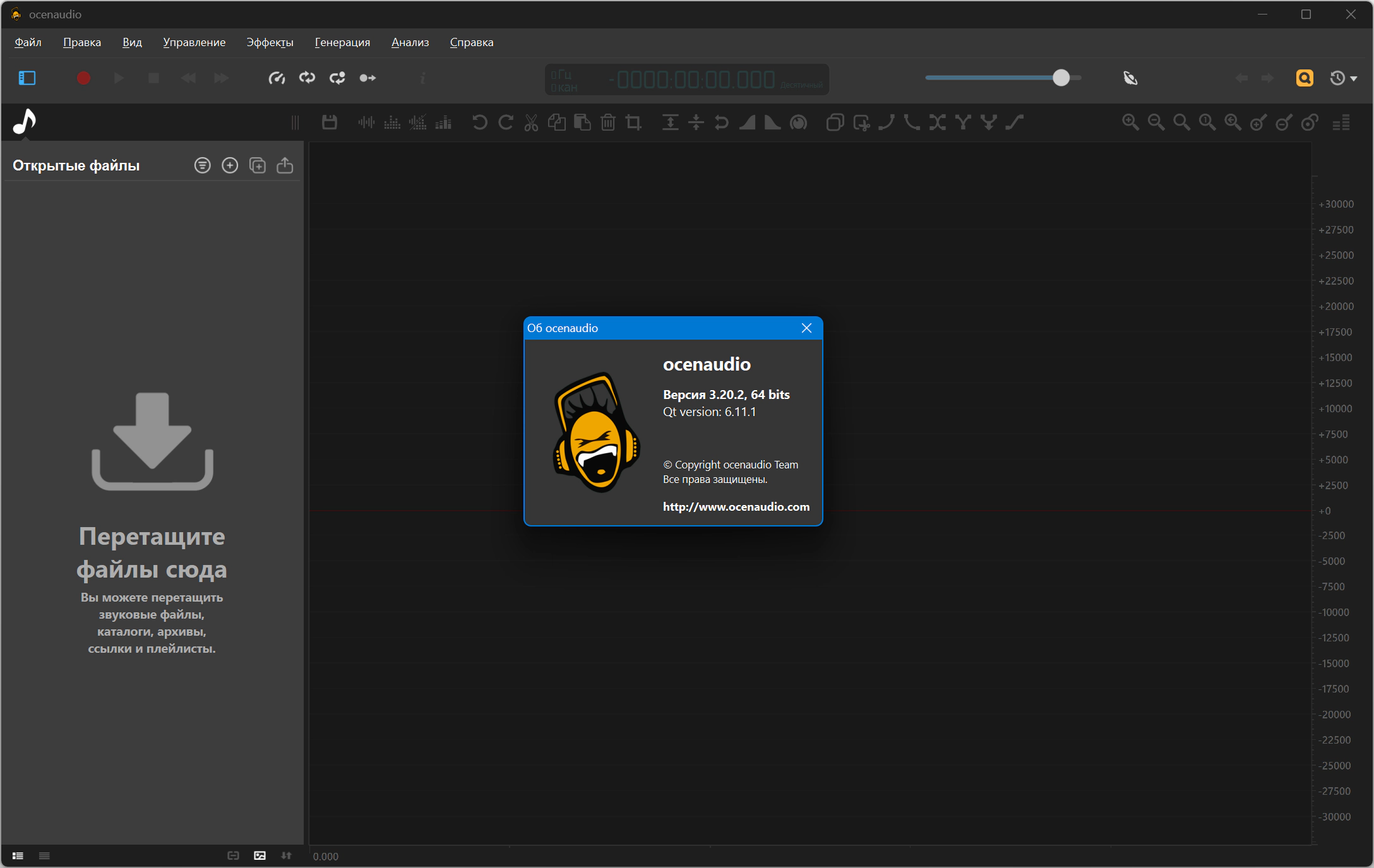Viewport: 1374px width, 868px height.
Task: Click the music note icon above the sidebar
Action: pyautogui.click(x=25, y=121)
